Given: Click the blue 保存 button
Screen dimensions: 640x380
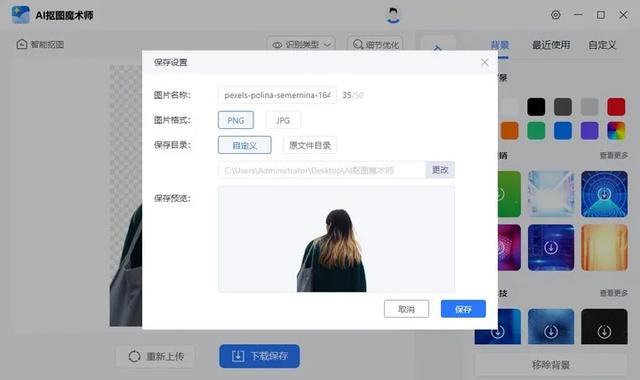Looking at the screenshot, I should pyautogui.click(x=463, y=309).
